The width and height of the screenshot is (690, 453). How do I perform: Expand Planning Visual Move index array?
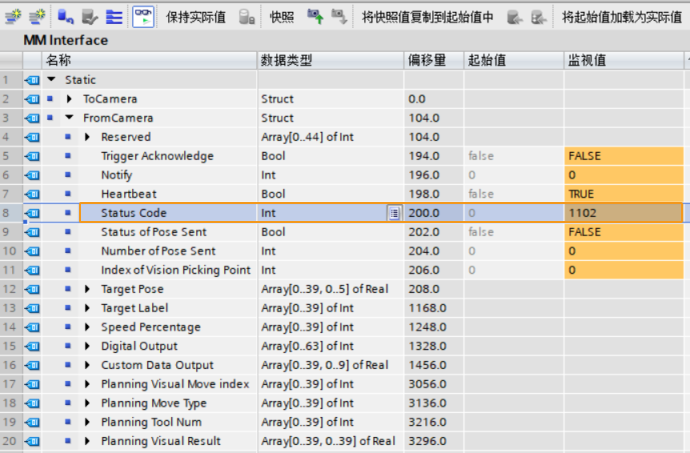(87, 384)
